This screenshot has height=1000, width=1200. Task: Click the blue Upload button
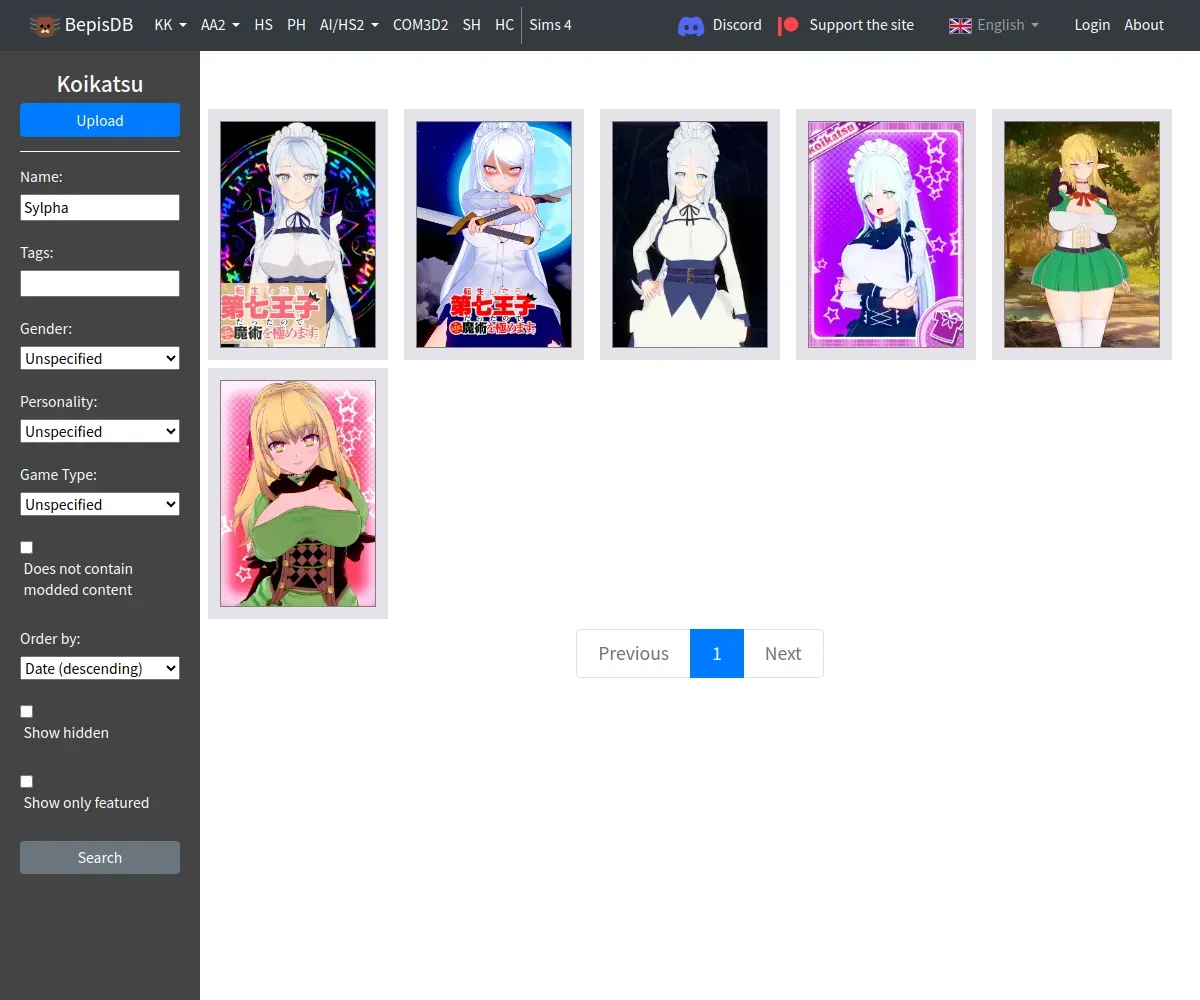pos(100,120)
